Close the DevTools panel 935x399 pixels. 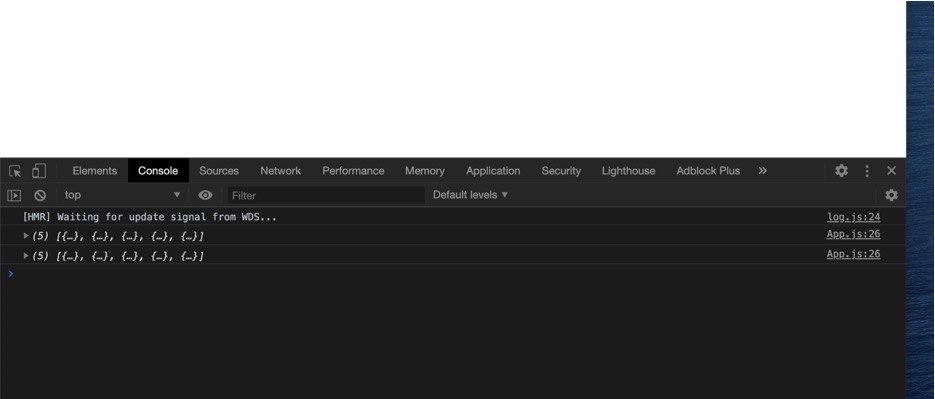click(891, 171)
